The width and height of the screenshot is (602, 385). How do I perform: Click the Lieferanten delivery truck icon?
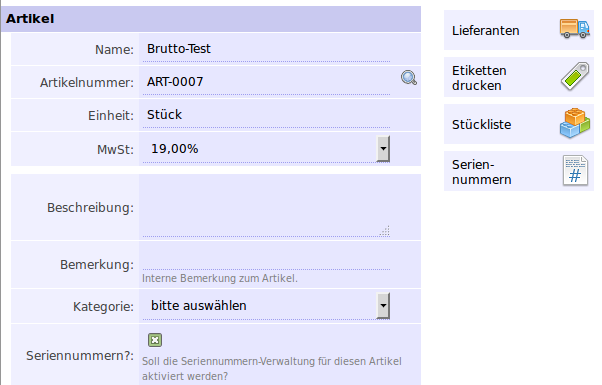(574, 29)
